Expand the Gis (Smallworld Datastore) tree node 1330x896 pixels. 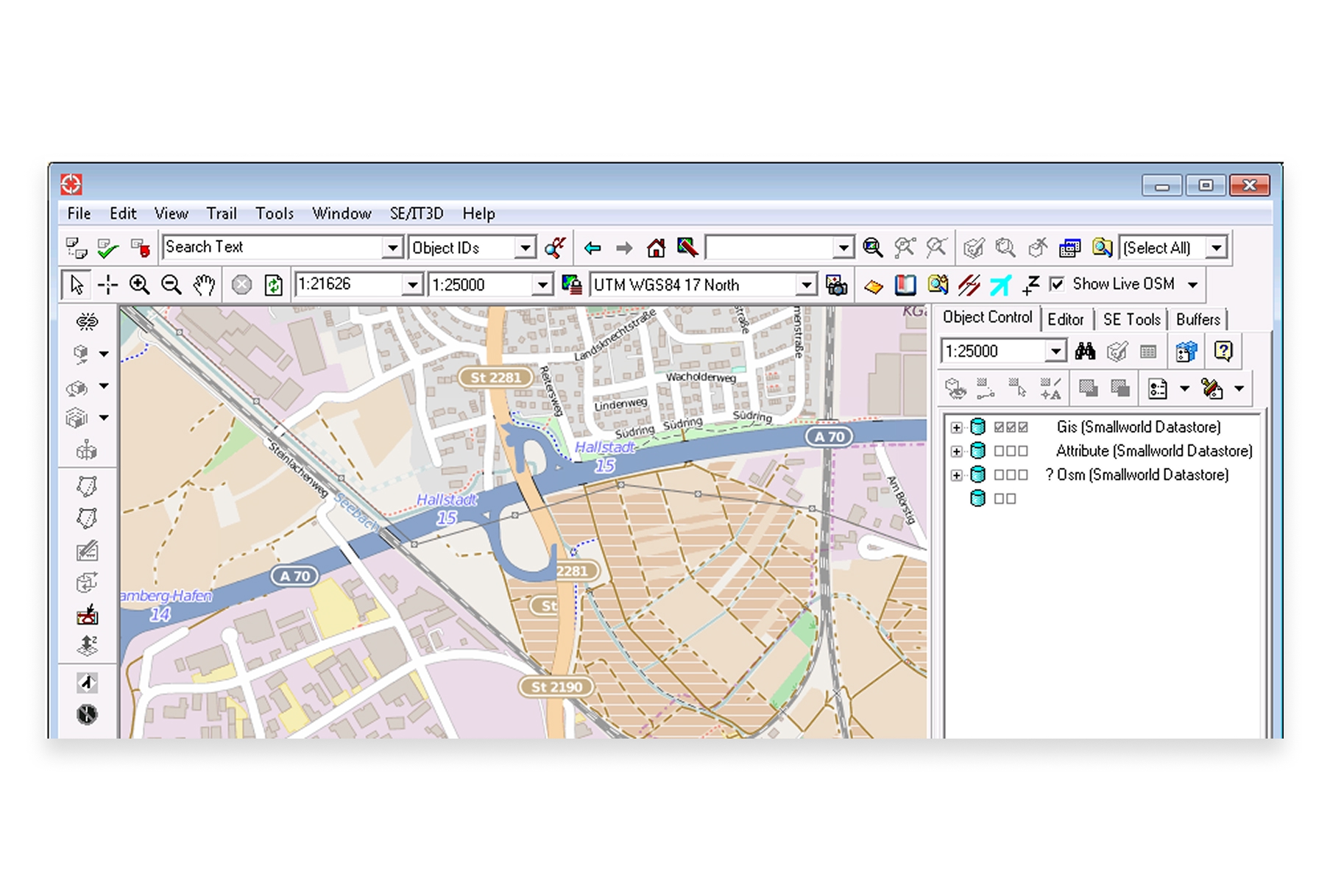(956, 427)
